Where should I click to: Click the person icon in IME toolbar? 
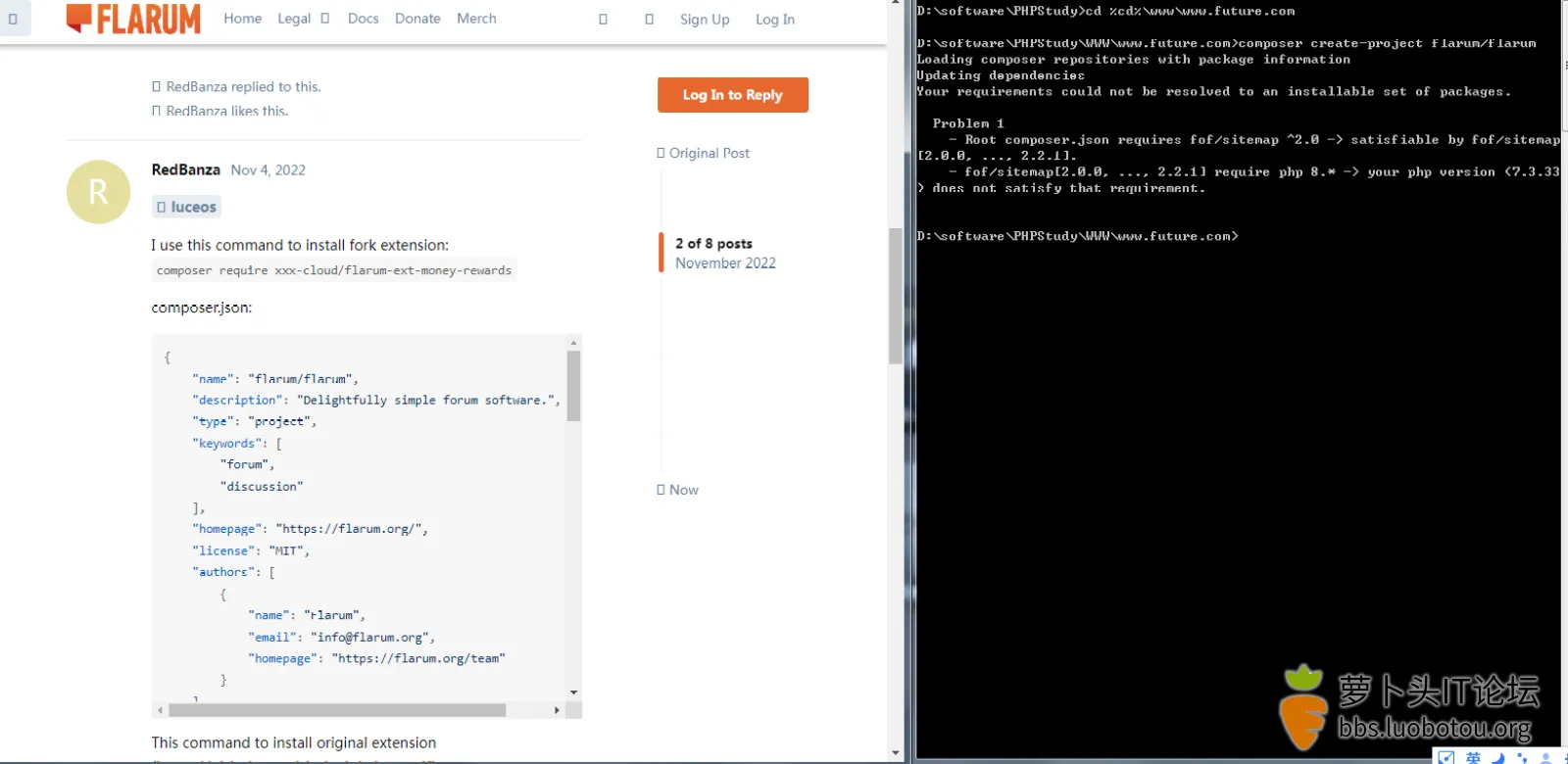tap(1546, 757)
